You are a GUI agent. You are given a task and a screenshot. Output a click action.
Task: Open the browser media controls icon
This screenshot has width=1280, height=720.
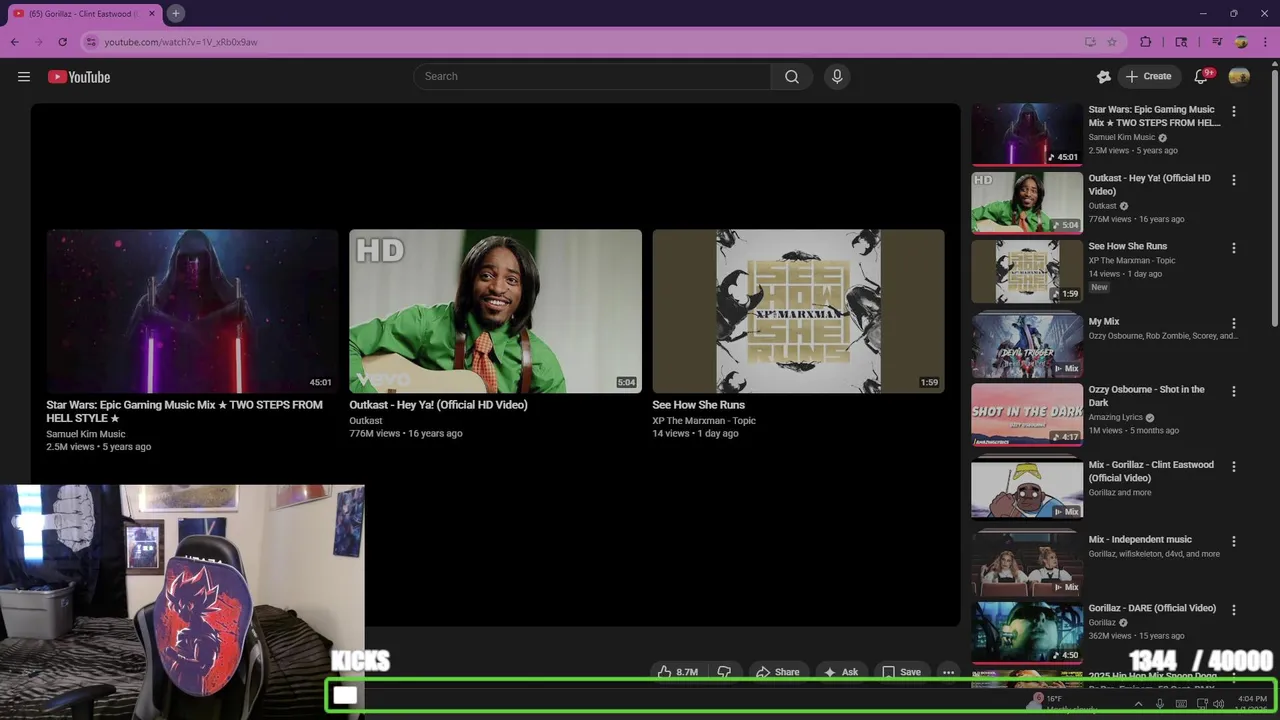tap(1217, 42)
